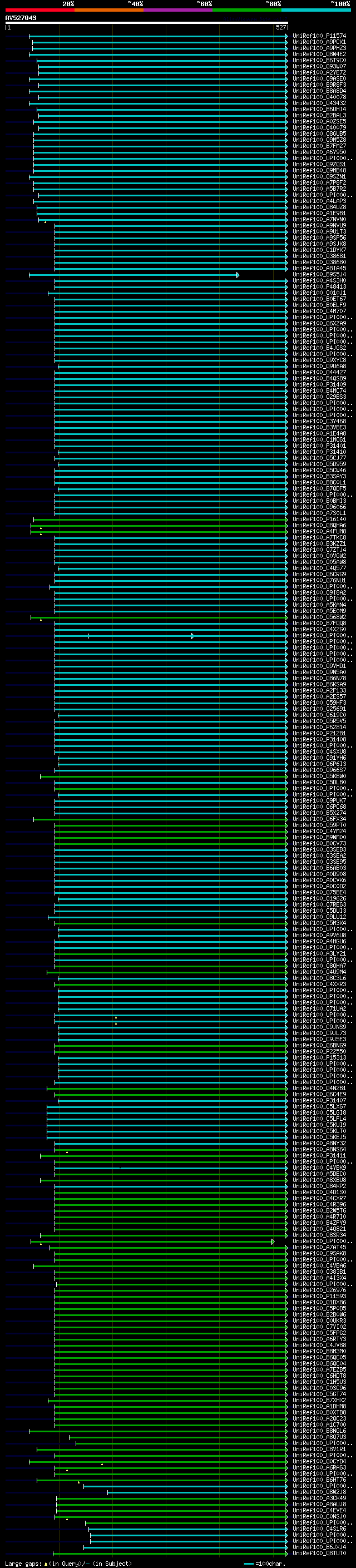This screenshot has width=356, height=1568.
Task: Open hit UniRef100_P11574
Action: (x=319, y=36)
